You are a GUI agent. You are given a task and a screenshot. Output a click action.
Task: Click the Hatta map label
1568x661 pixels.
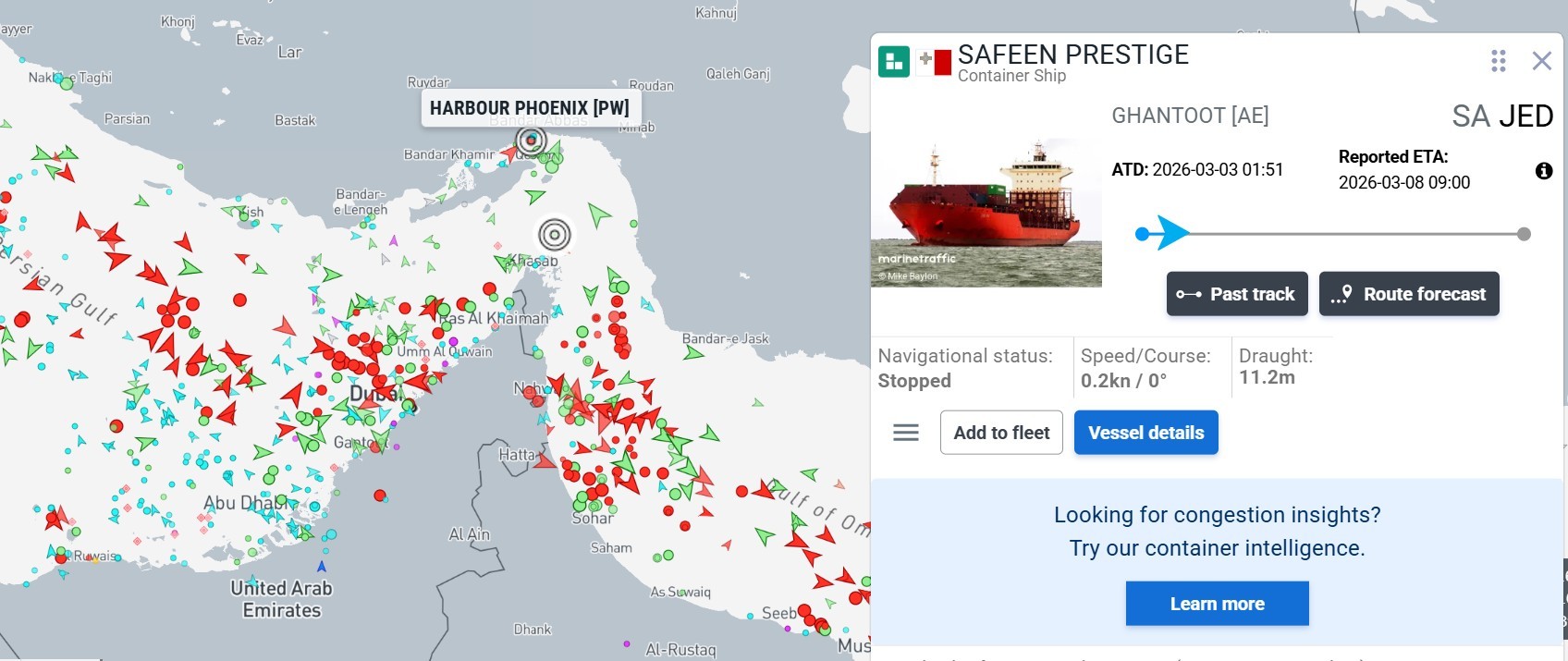pyautogui.click(x=517, y=455)
